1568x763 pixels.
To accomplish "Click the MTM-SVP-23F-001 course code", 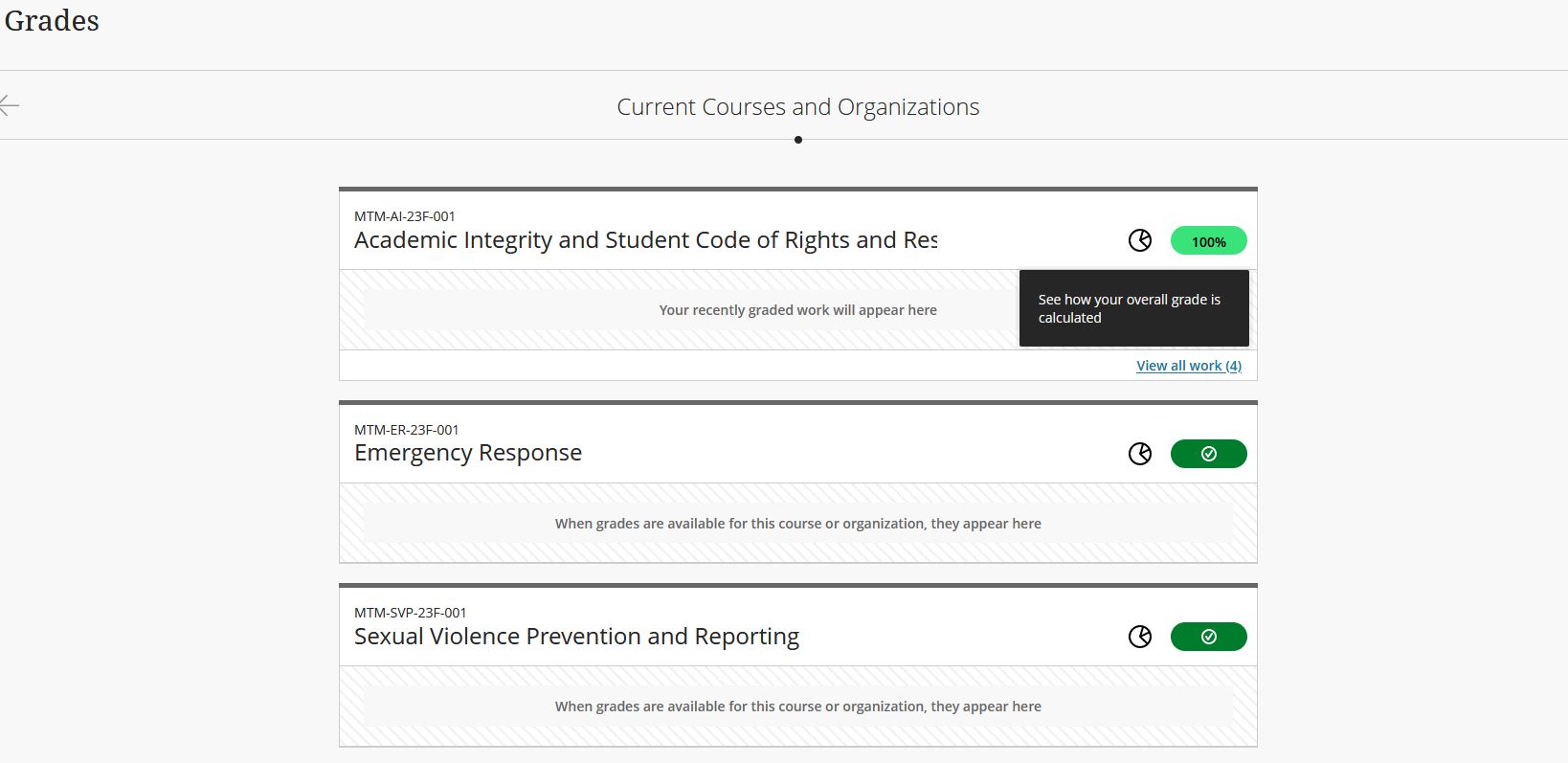I will tap(411, 613).
